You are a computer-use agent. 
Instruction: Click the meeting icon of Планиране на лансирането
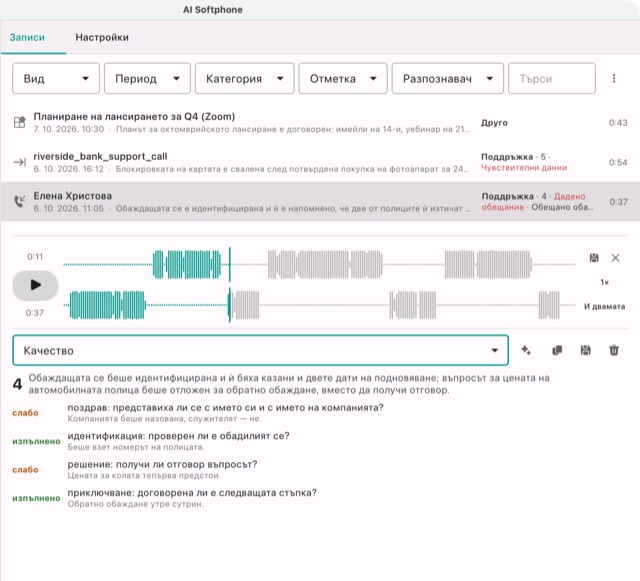(x=20, y=122)
